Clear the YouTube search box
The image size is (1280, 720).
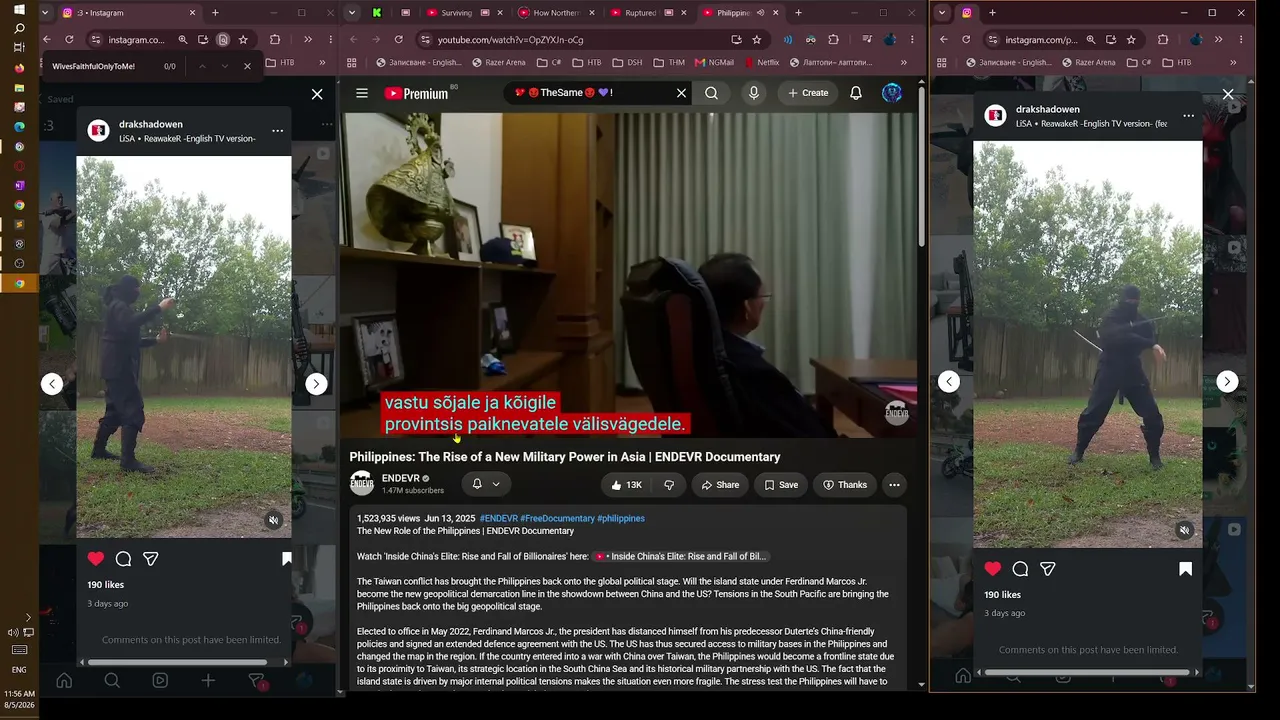(681, 93)
